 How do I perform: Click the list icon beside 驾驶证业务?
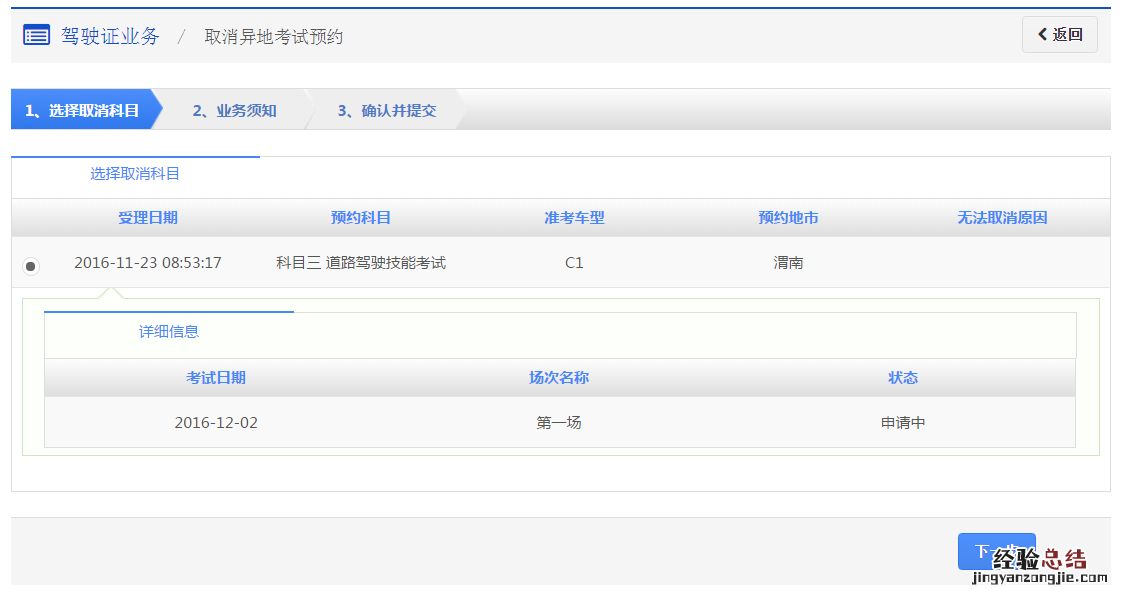[x=36, y=36]
